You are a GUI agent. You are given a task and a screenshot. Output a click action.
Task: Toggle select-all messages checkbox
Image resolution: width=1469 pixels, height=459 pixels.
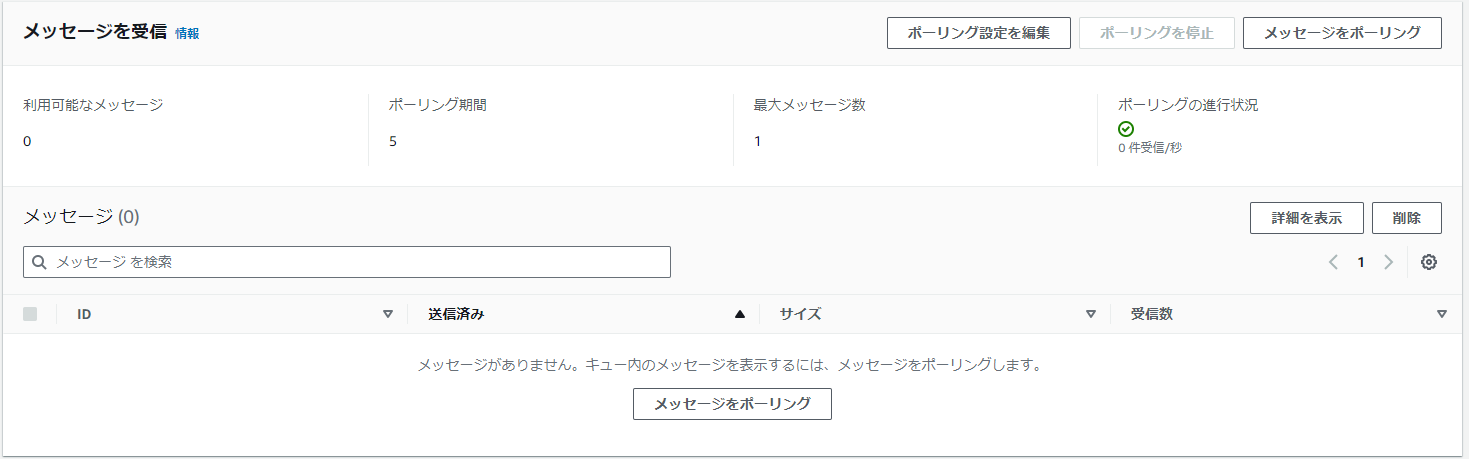click(30, 314)
